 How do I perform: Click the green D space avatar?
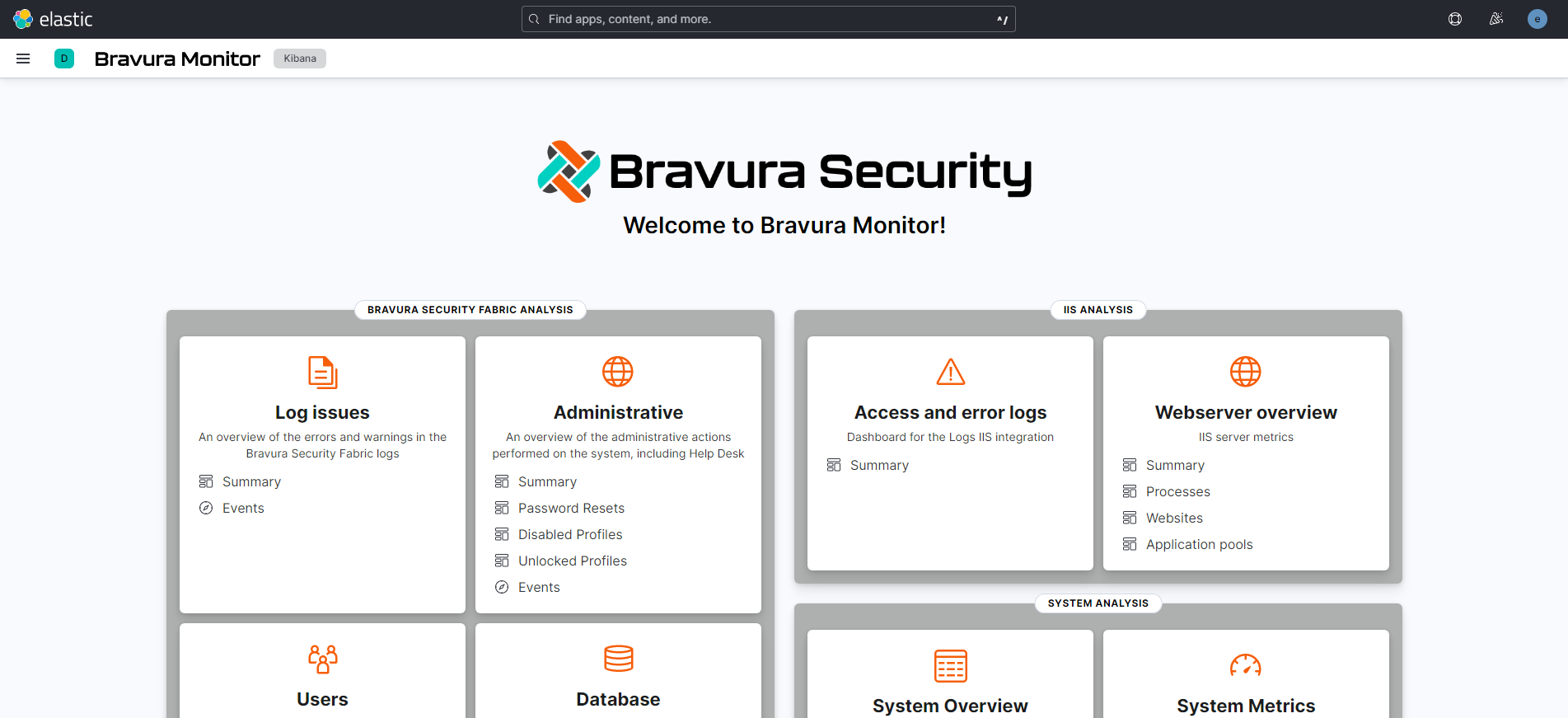point(64,59)
